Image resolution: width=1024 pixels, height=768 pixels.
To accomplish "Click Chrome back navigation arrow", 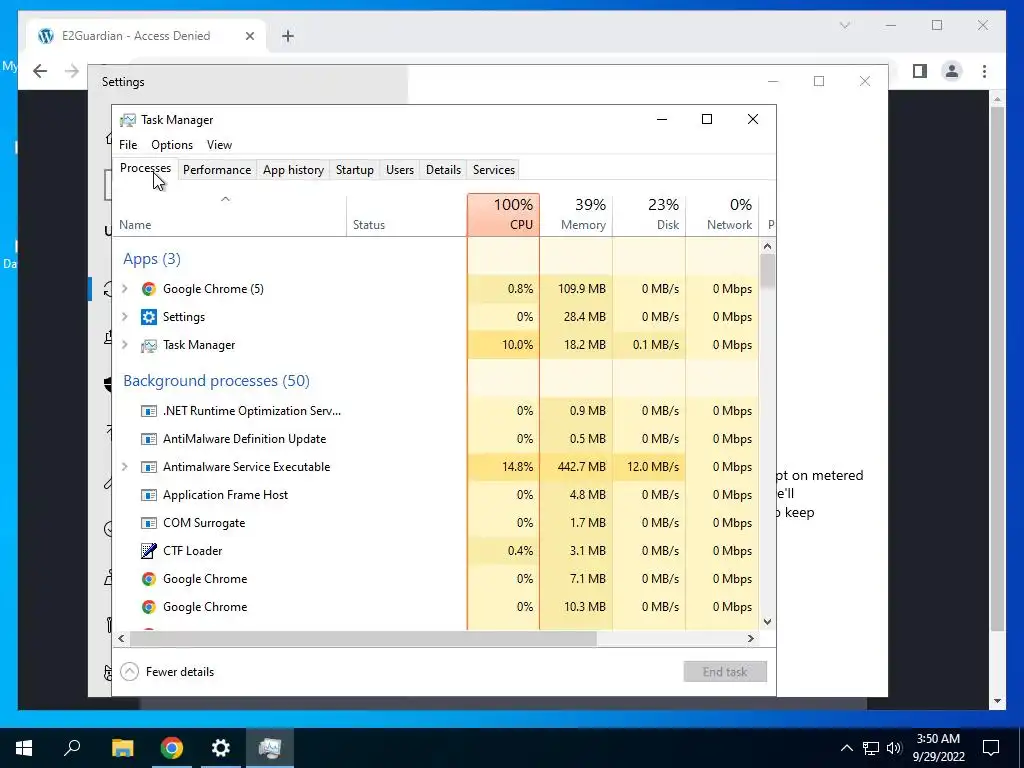I will click(40, 71).
